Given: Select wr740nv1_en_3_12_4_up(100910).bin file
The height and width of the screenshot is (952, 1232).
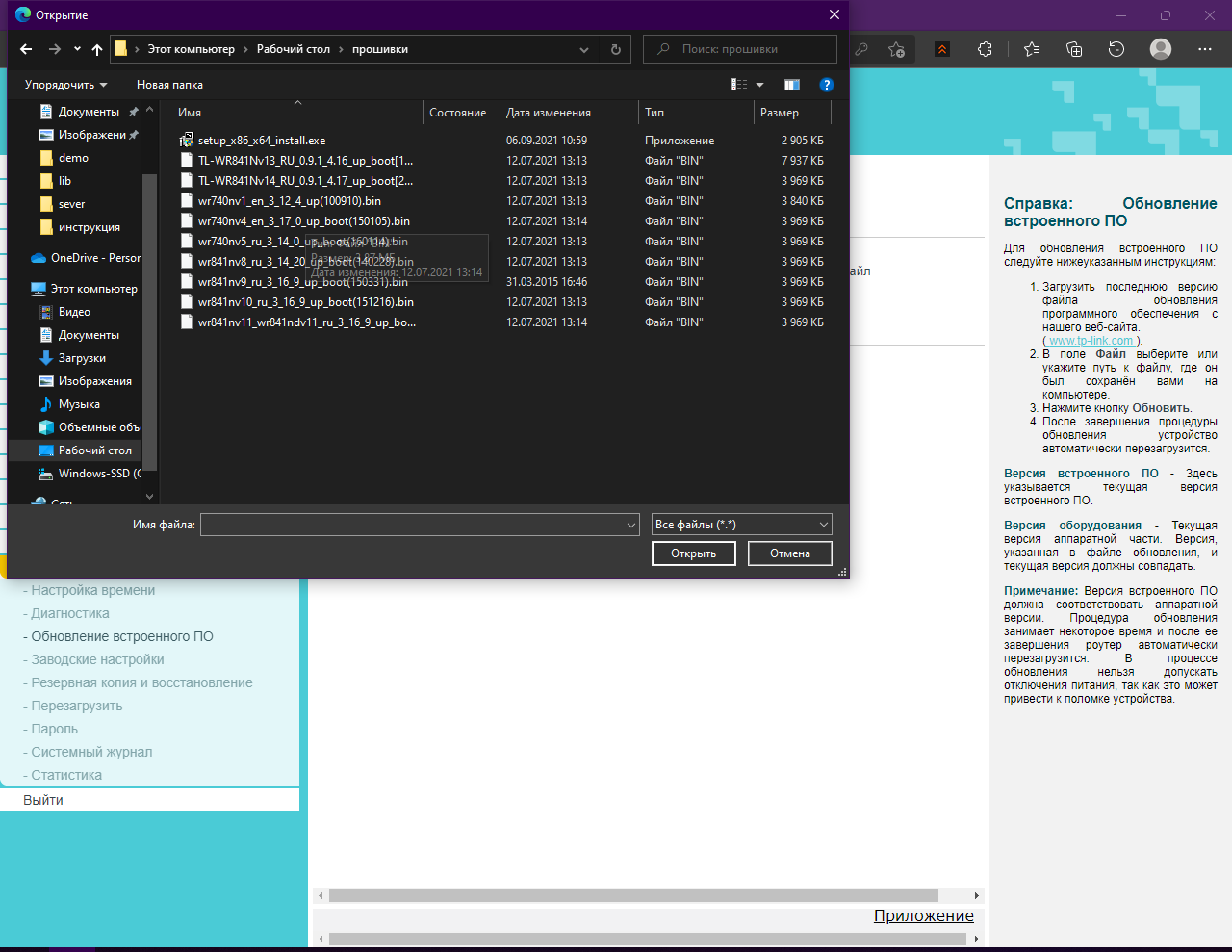Looking at the screenshot, I should pyautogui.click(x=289, y=201).
